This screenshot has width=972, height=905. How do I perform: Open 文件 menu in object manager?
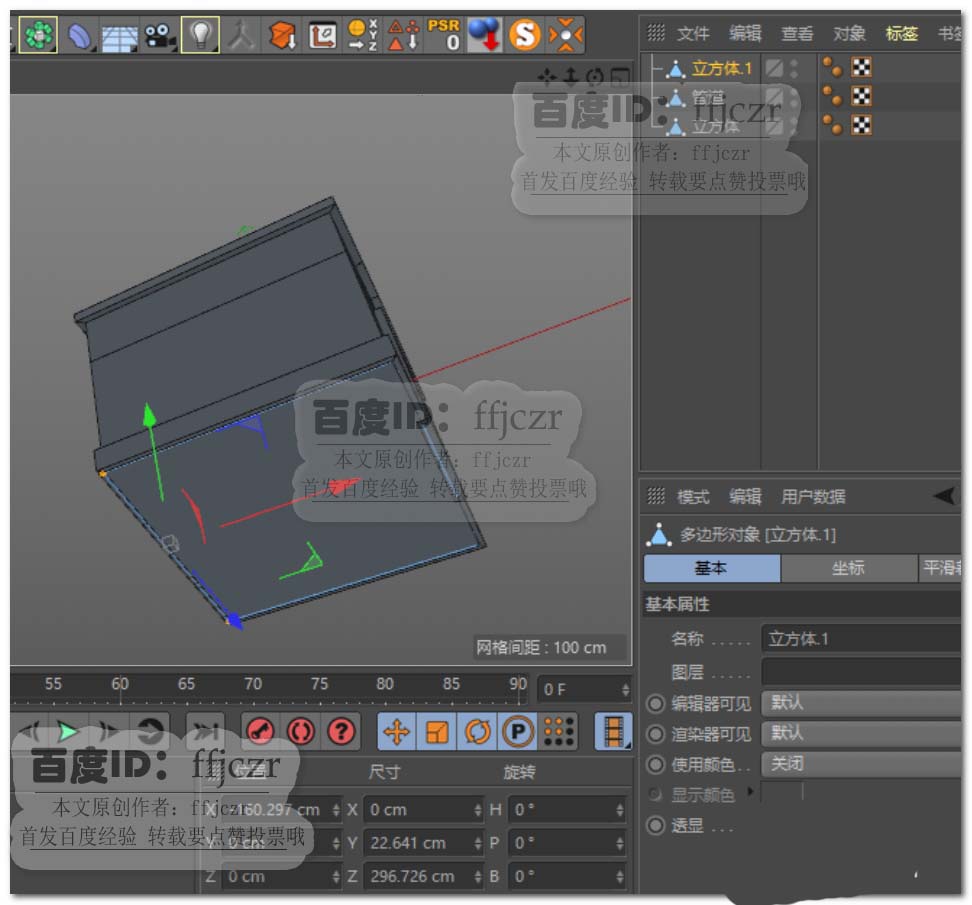pyautogui.click(x=692, y=33)
